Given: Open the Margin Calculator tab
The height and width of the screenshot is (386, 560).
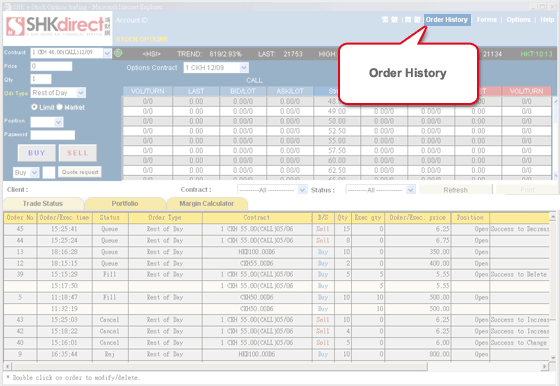Looking at the screenshot, I should click(207, 204).
